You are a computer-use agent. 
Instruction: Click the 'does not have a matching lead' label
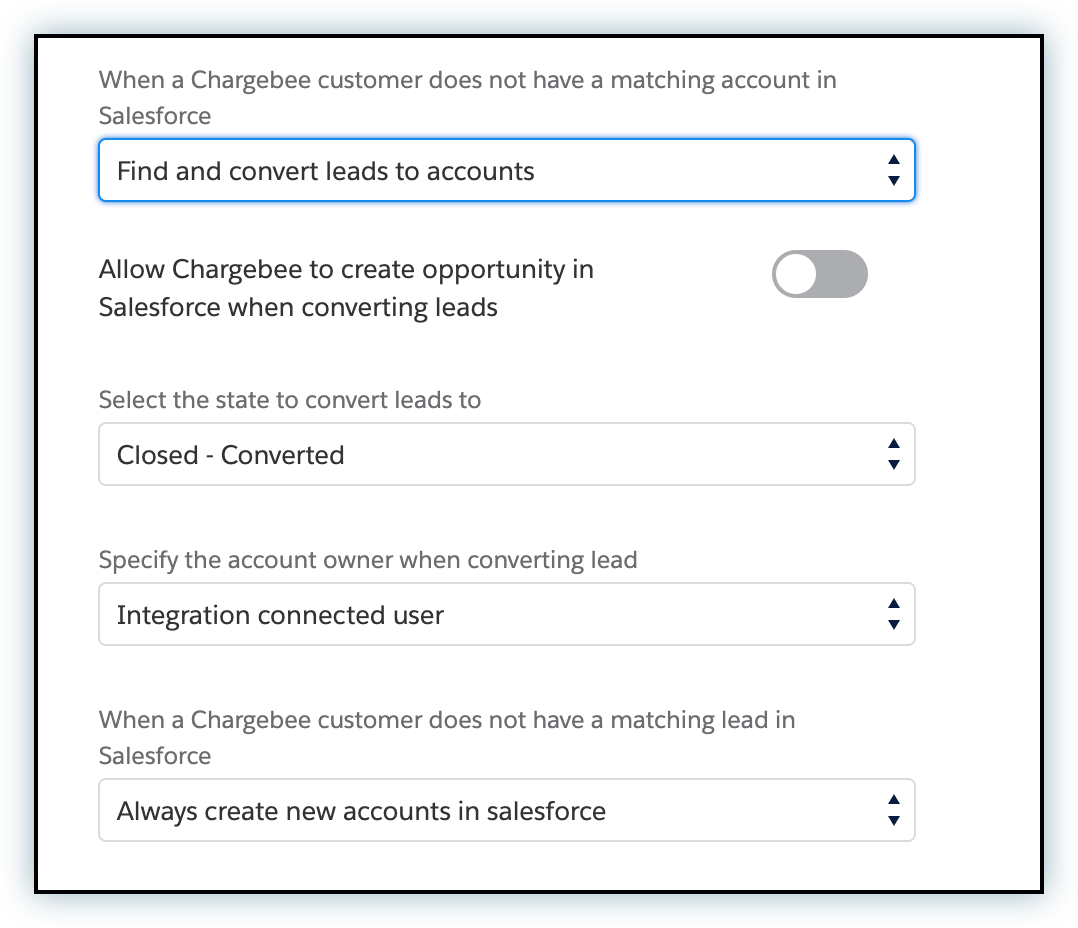pos(447,720)
